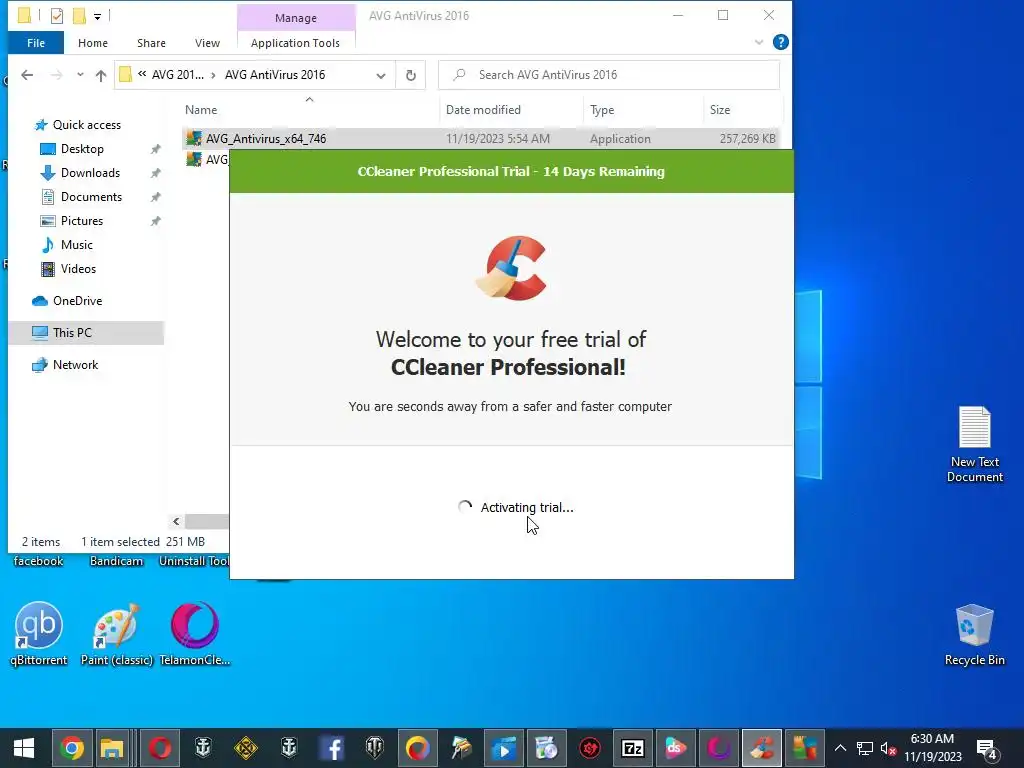Sort by Date modified column
The width and height of the screenshot is (1024, 768).
click(x=483, y=110)
